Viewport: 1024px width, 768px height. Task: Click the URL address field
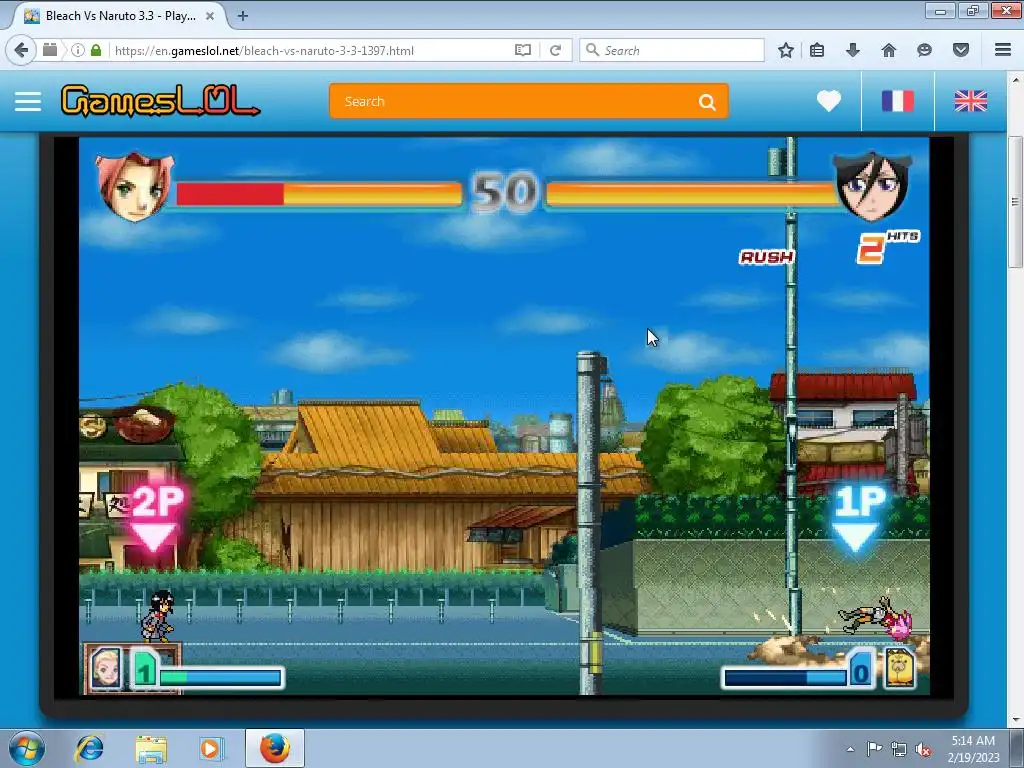pyautogui.click(x=310, y=50)
